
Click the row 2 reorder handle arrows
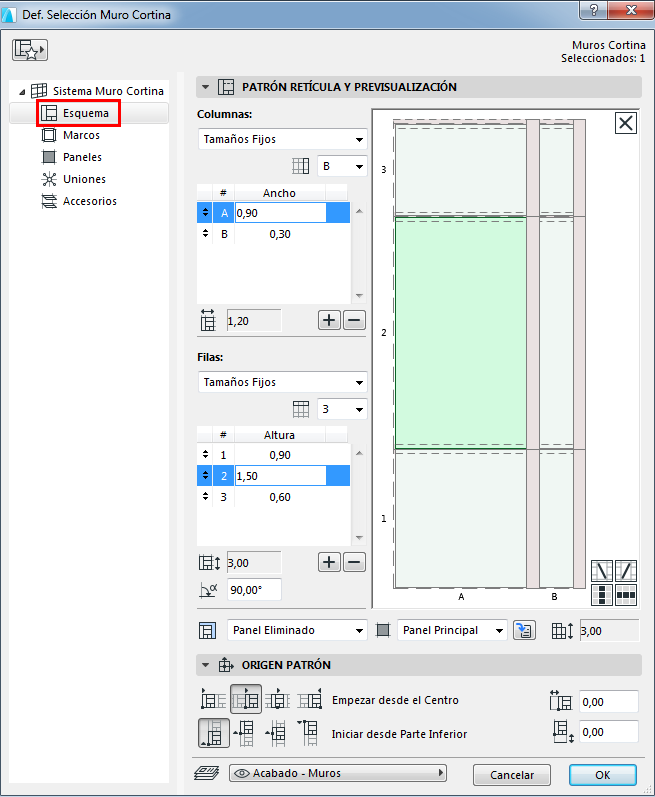pos(205,476)
